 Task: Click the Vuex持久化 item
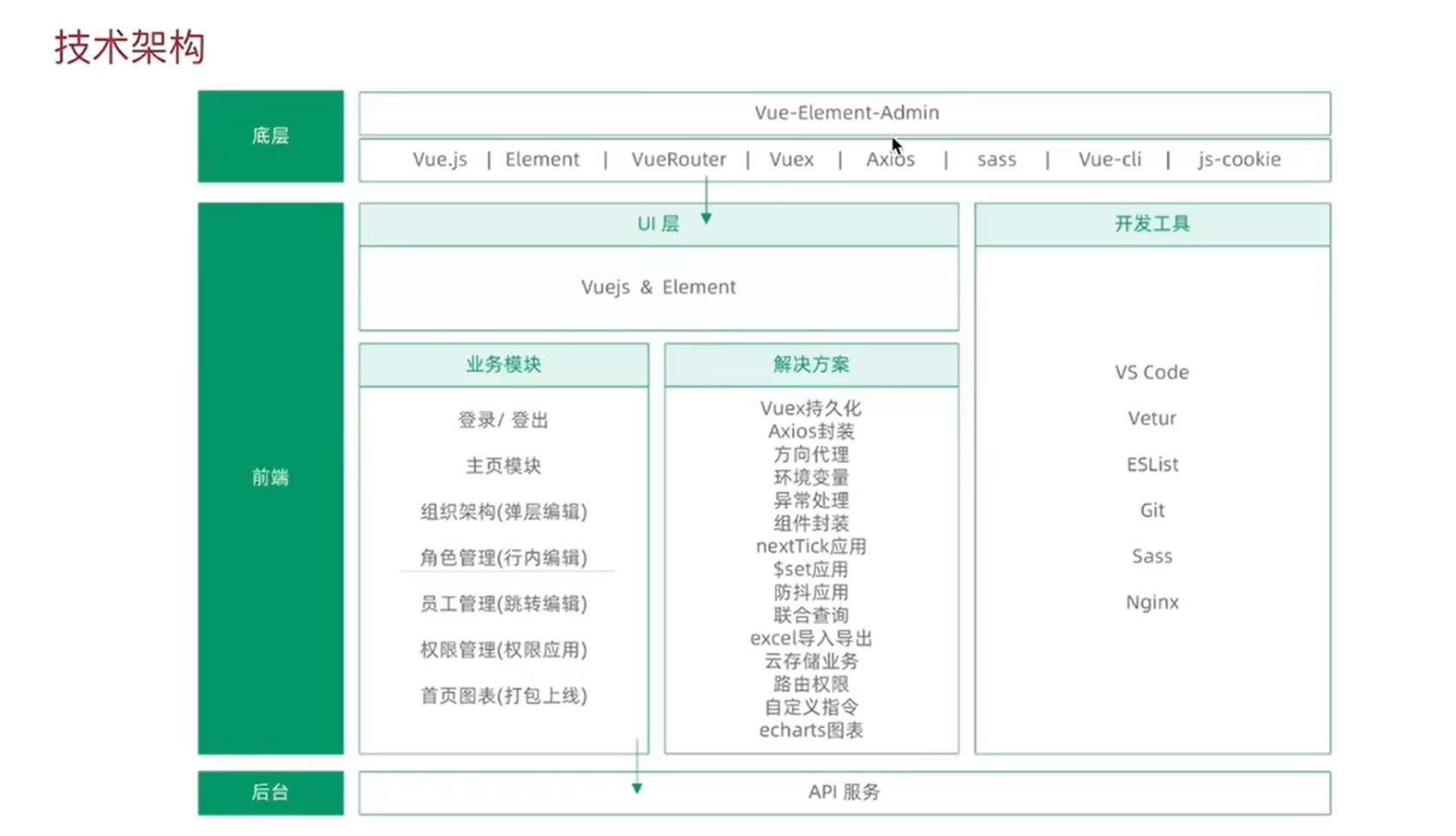tap(811, 409)
